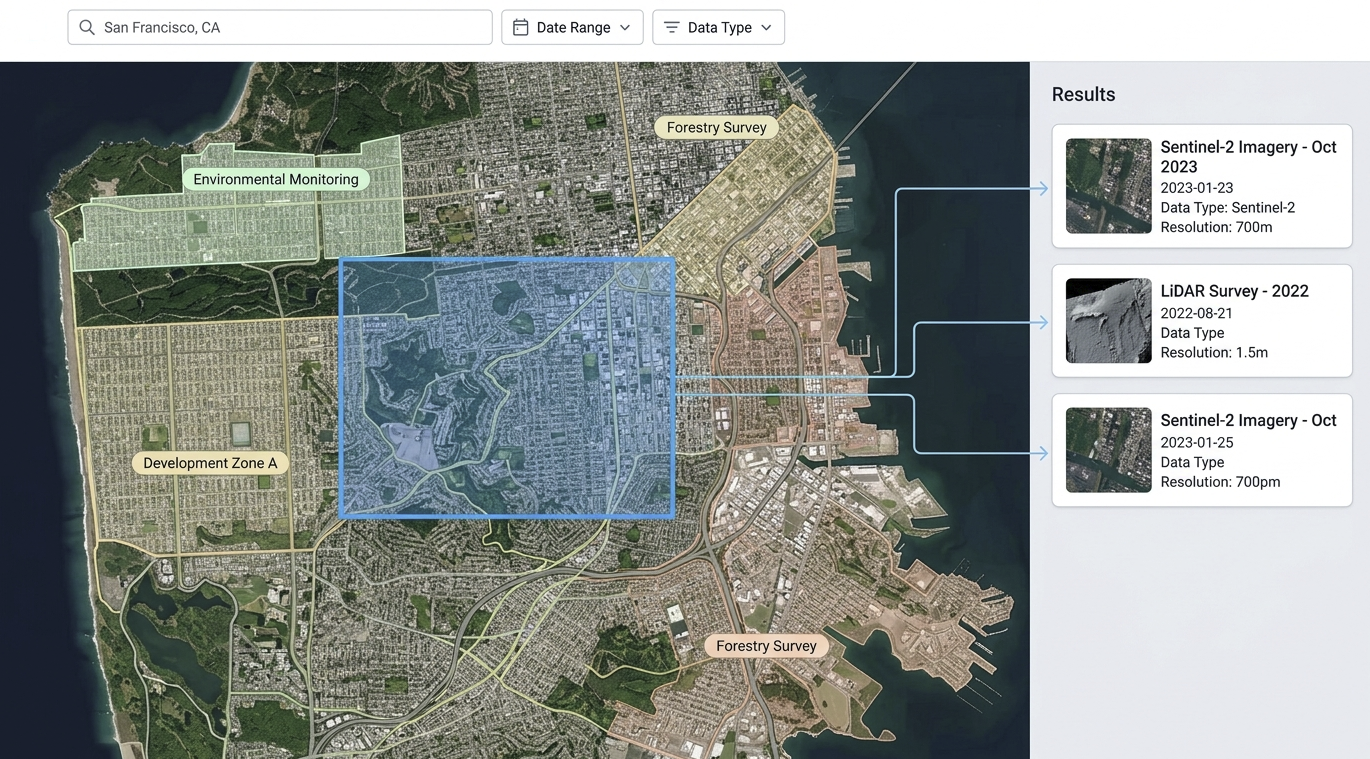
Task: Open the Date Range filter
Action: (x=572, y=28)
